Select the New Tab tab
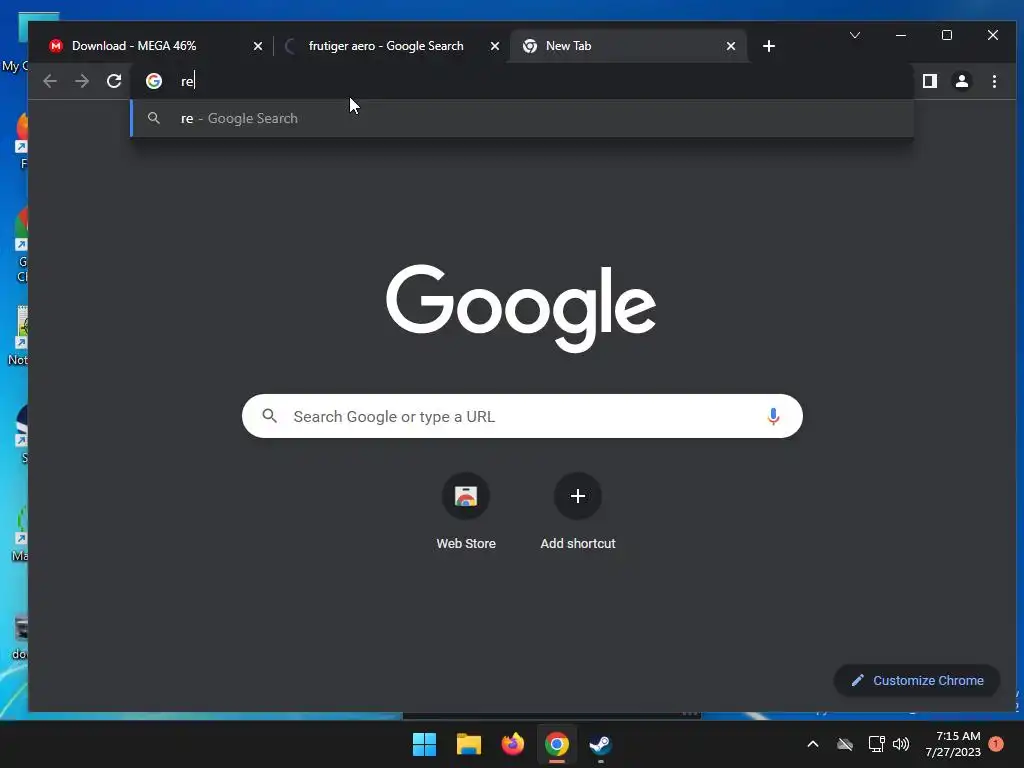Image resolution: width=1024 pixels, height=768 pixels. tap(627, 46)
